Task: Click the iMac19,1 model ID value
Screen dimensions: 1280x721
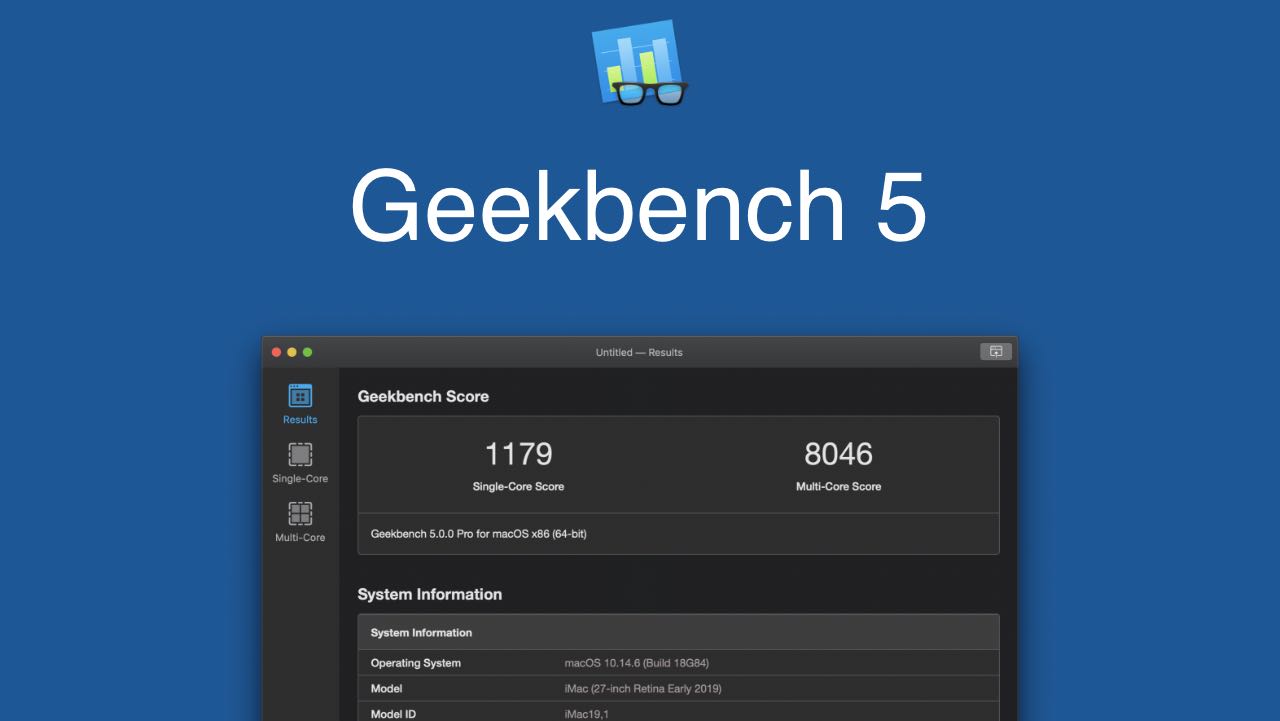Action: (x=586, y=714)
